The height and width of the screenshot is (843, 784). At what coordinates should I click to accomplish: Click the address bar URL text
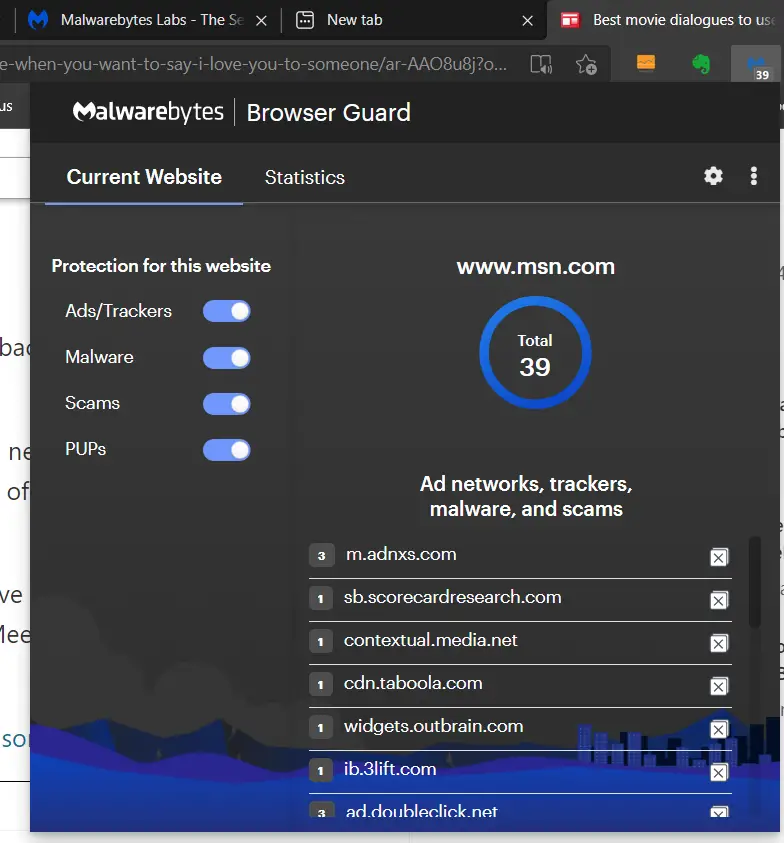(253, 65)
